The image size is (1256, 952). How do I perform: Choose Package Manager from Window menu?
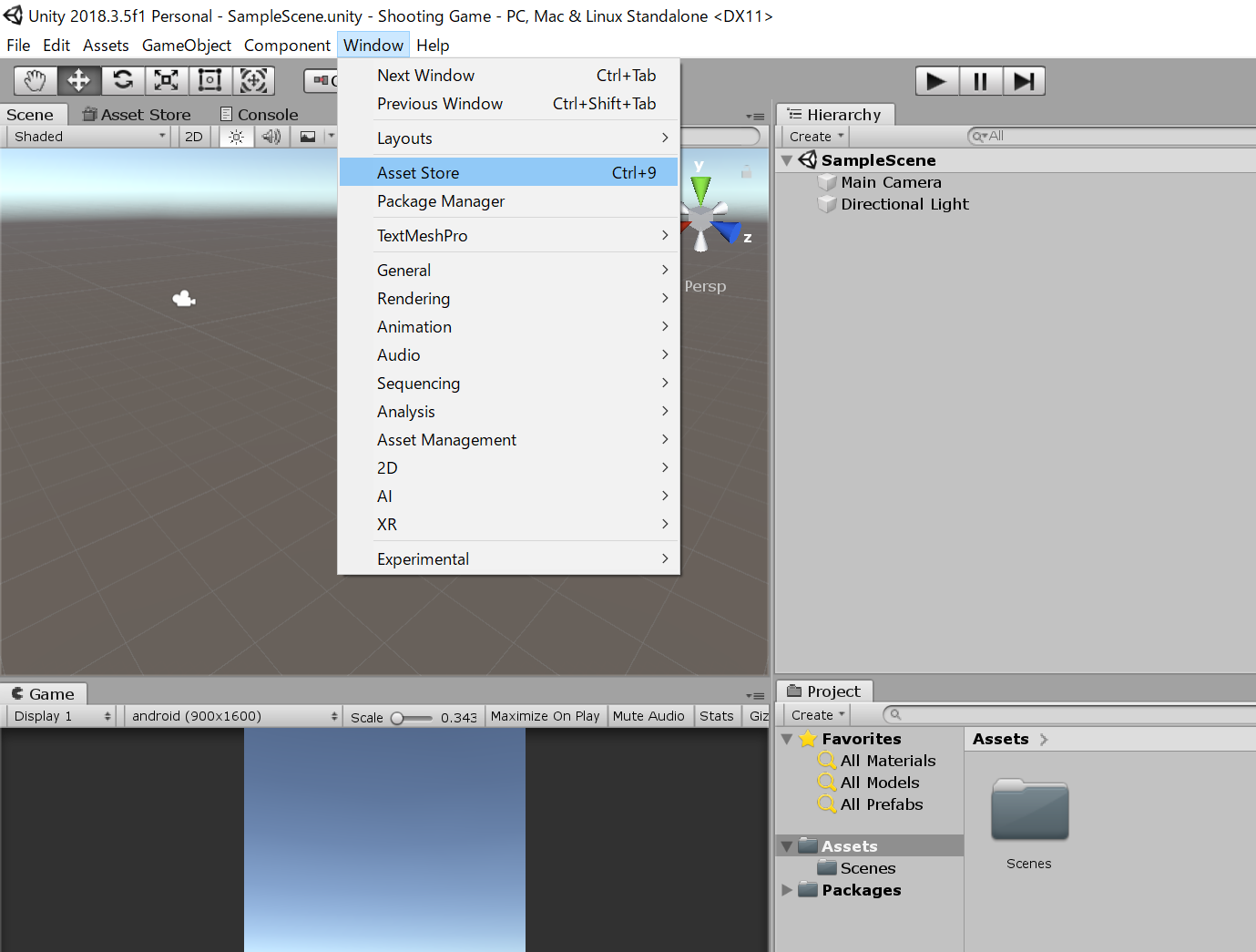click(x=441, y=201)
